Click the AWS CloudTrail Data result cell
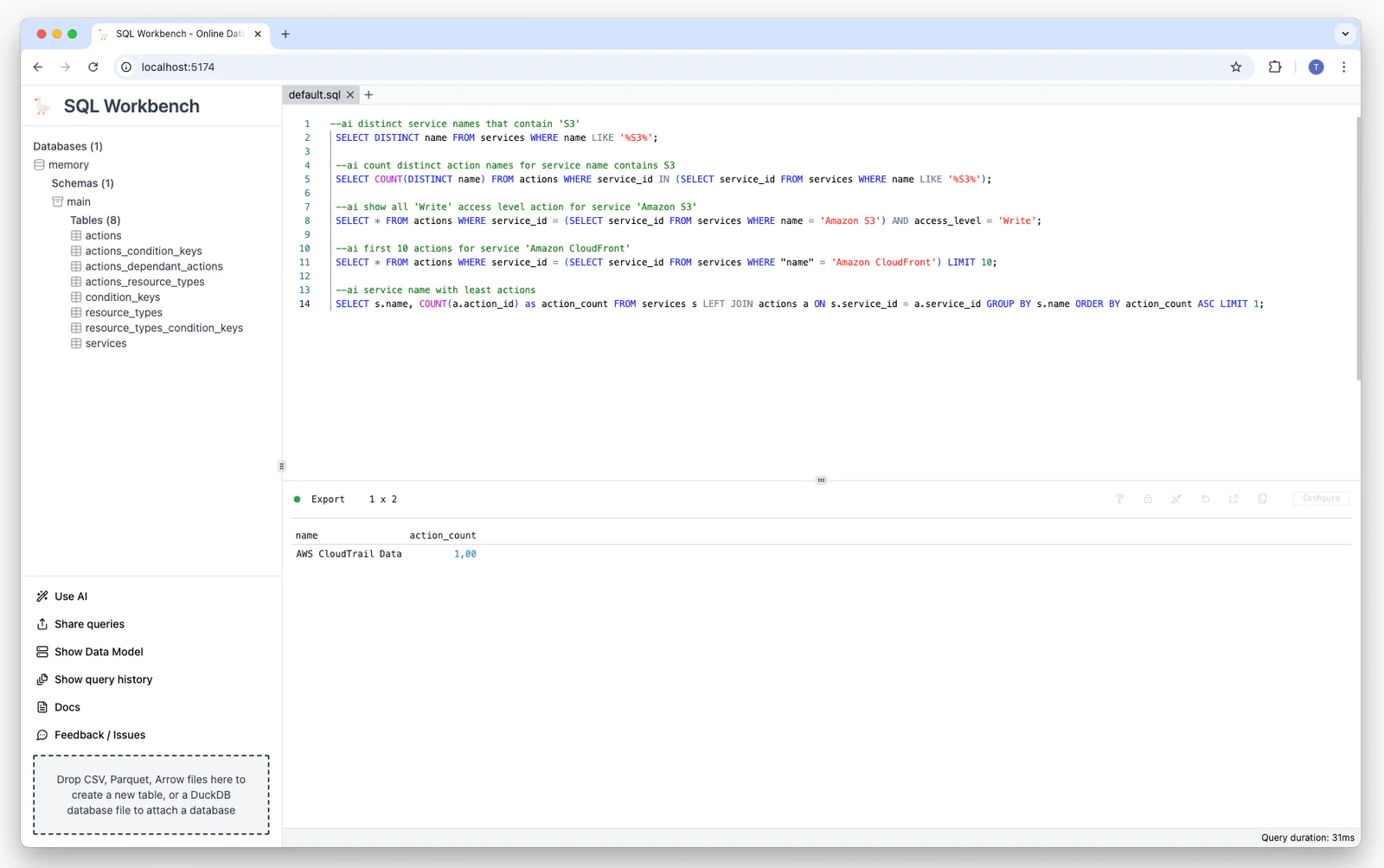 tap(349, 554)
